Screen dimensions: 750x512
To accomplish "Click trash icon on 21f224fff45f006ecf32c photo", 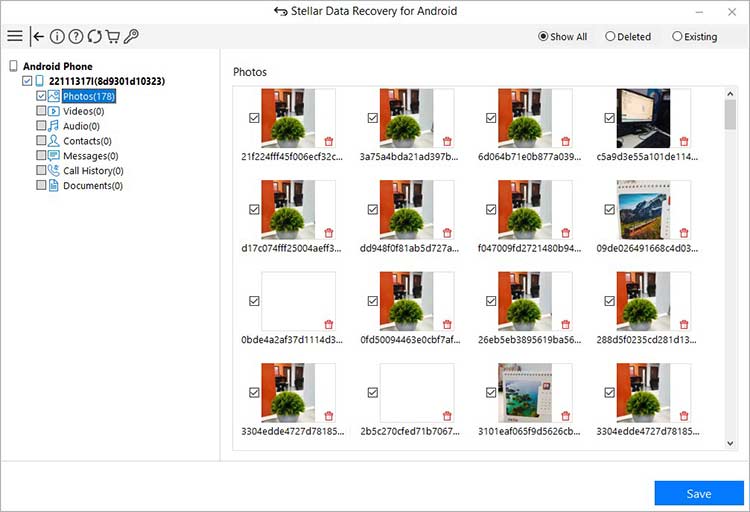I will click(x=329, y=141).
